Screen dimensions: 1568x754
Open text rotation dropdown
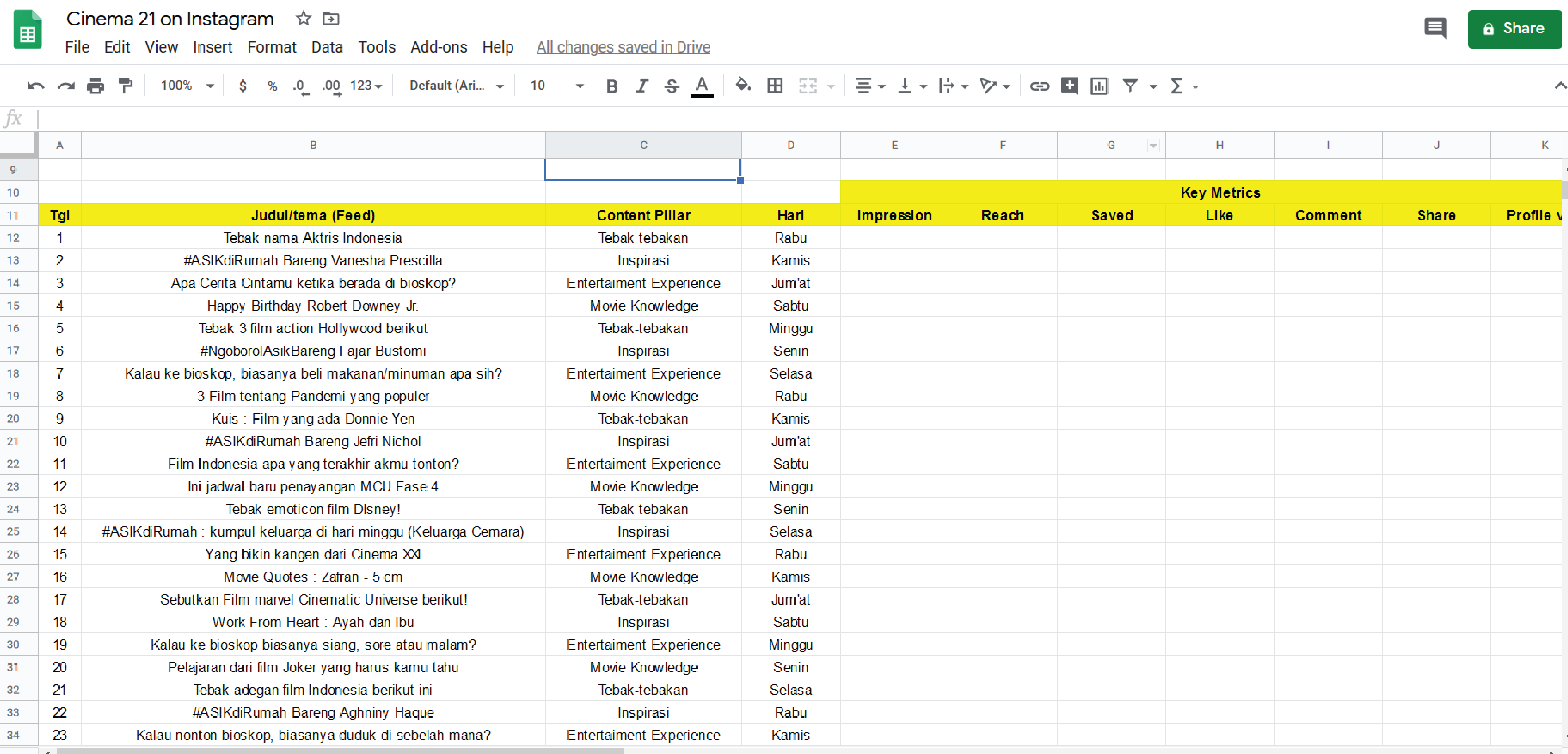(x=995, y=86)
